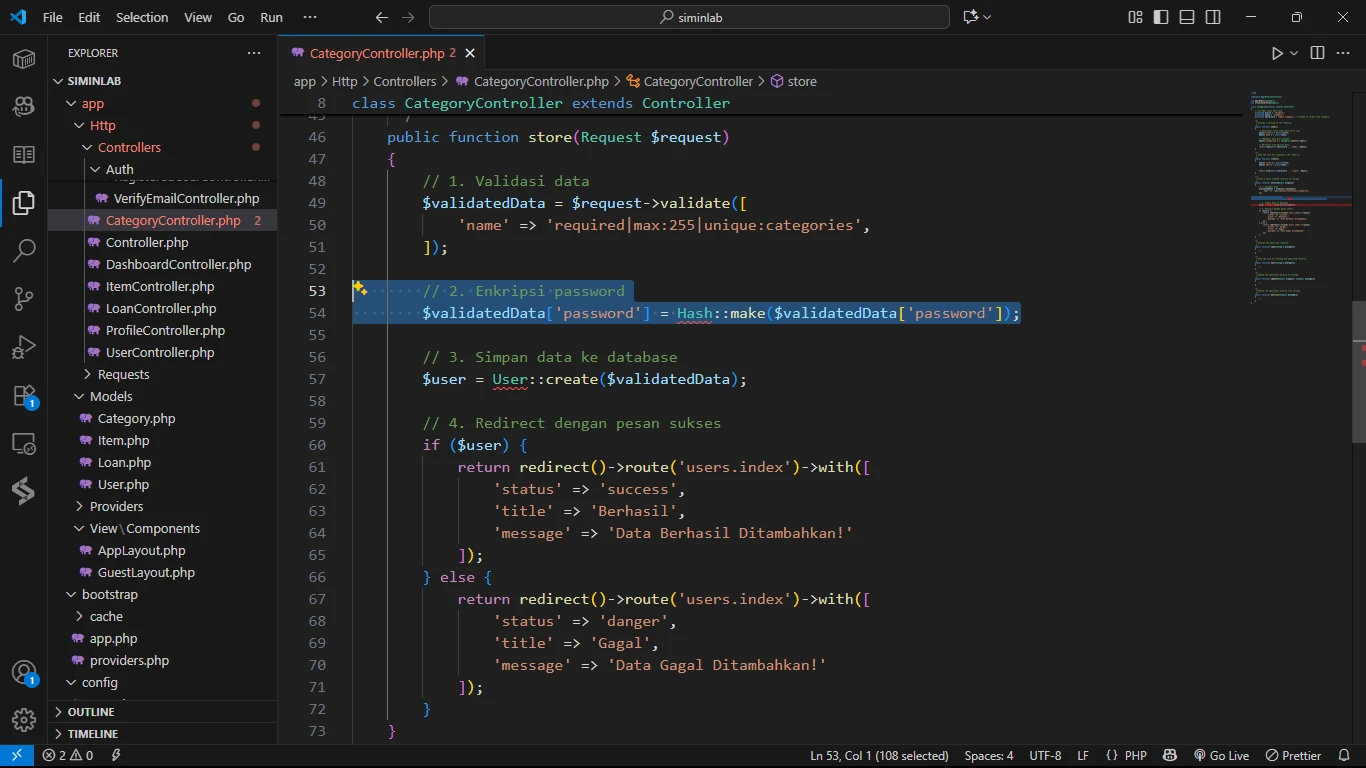
Task: Click the Run Code play button
Action: tap(1277, 53)
